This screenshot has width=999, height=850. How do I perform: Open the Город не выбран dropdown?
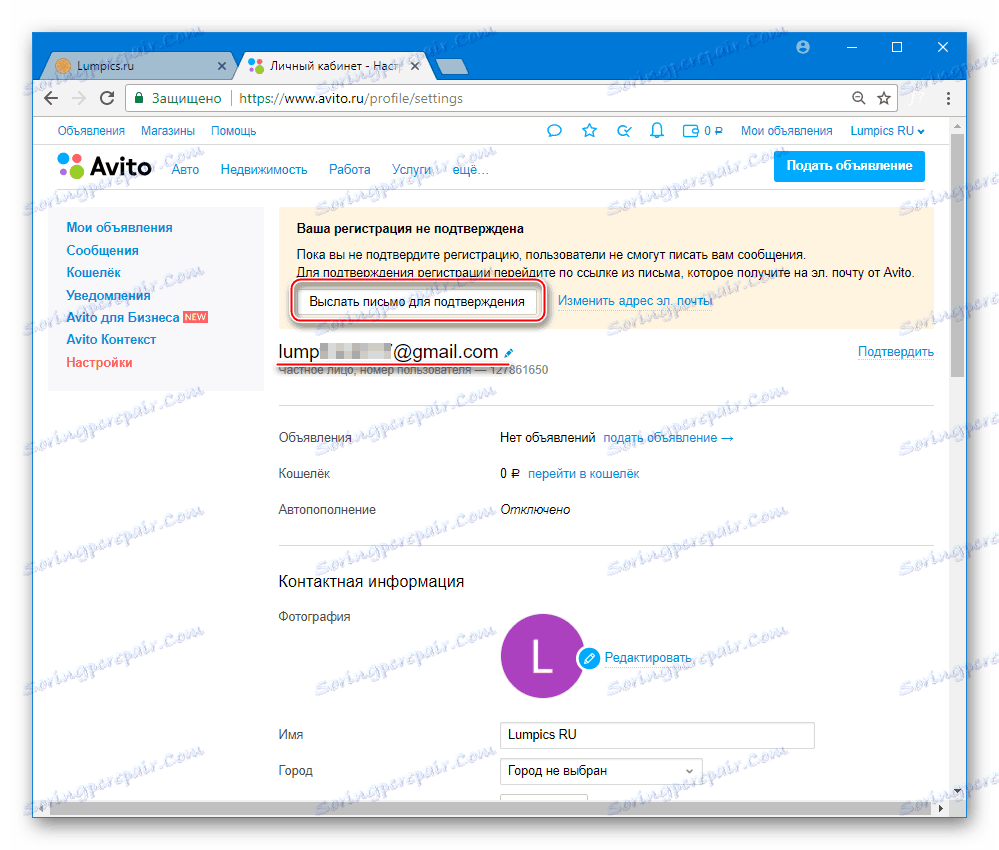point(601,771)
